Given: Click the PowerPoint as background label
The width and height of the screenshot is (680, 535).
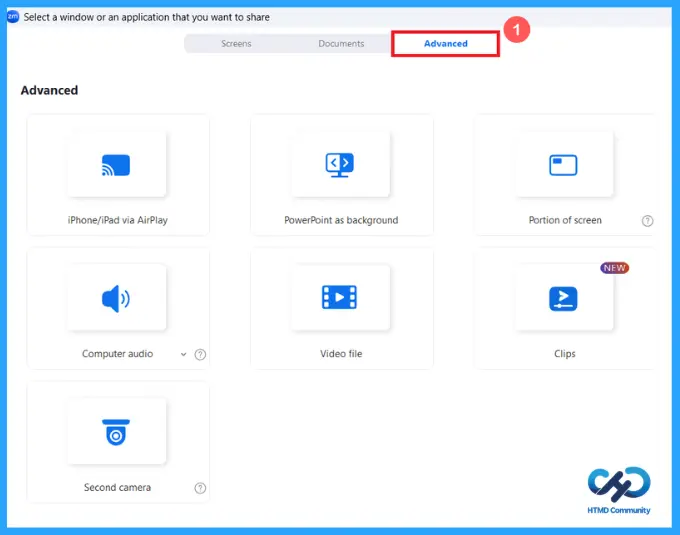Looking at the screenshot, I should pyautogui.click(x=341, y=220).
